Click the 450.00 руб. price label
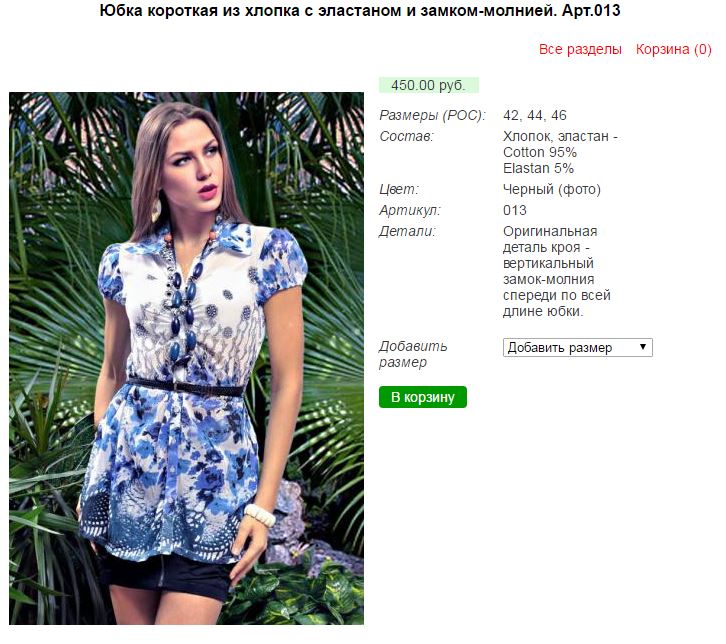This screenshot has width=726, height=644. pos(428,85)
